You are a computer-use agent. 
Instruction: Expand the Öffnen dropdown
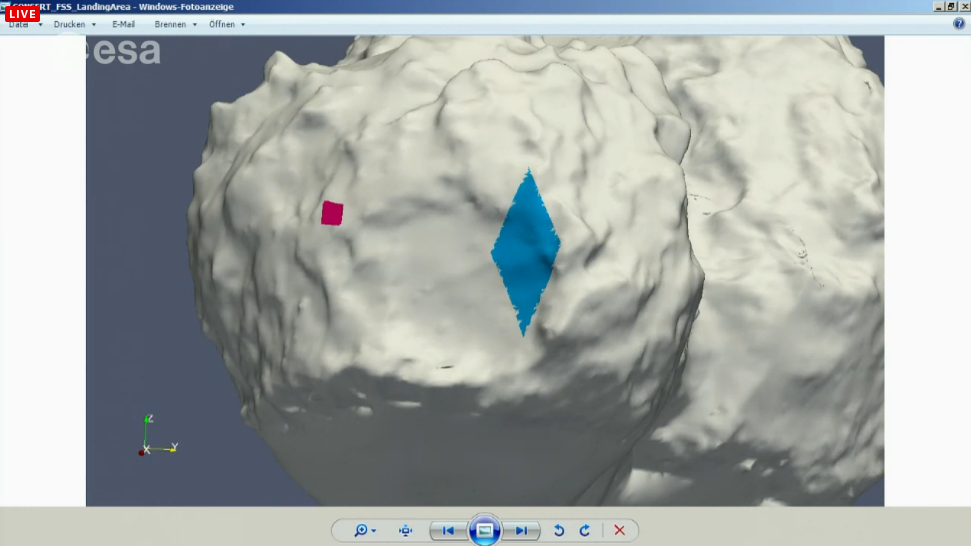click(227, 24)
